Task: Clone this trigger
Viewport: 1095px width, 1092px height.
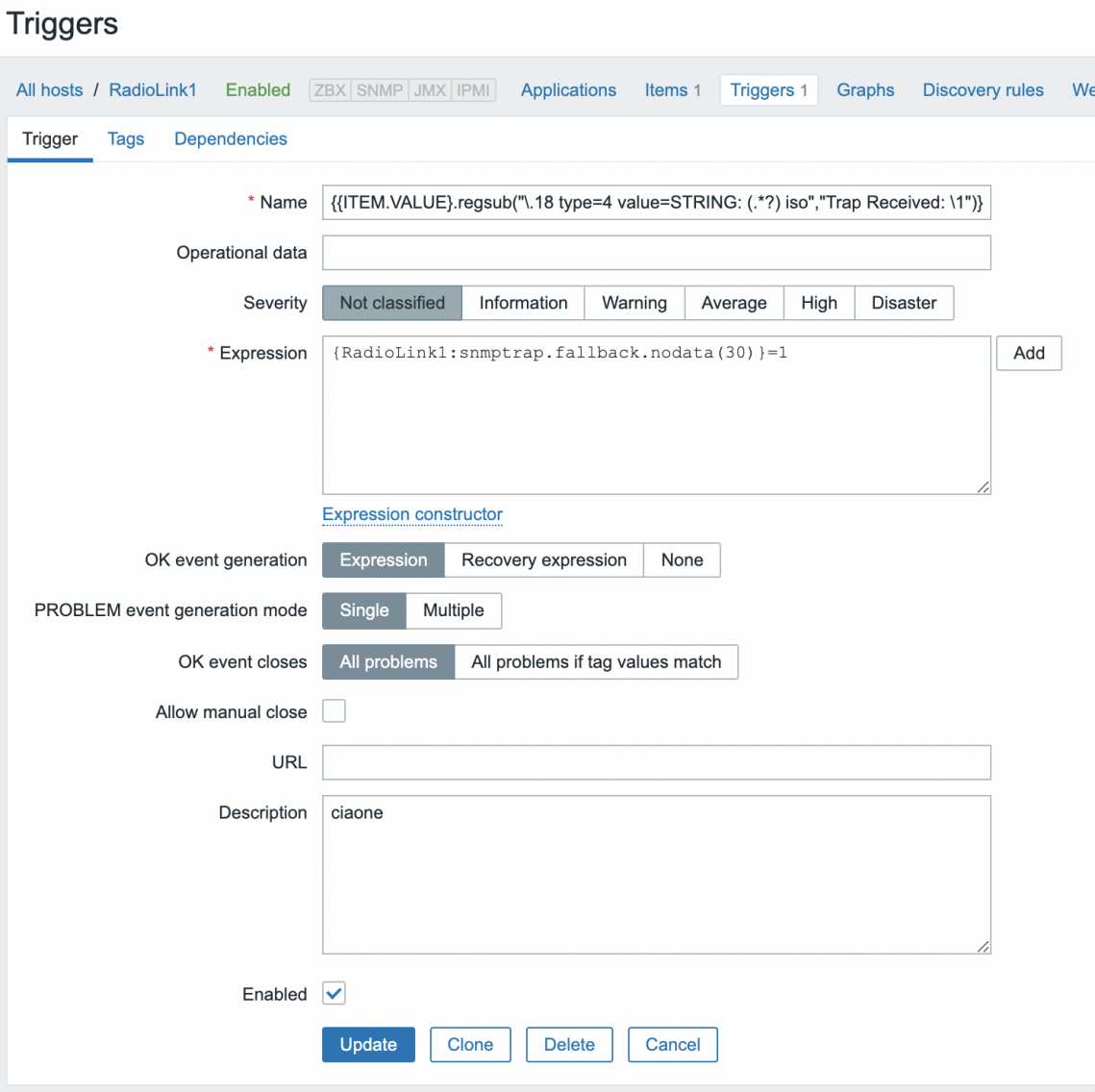Action: click(470, 1045)
